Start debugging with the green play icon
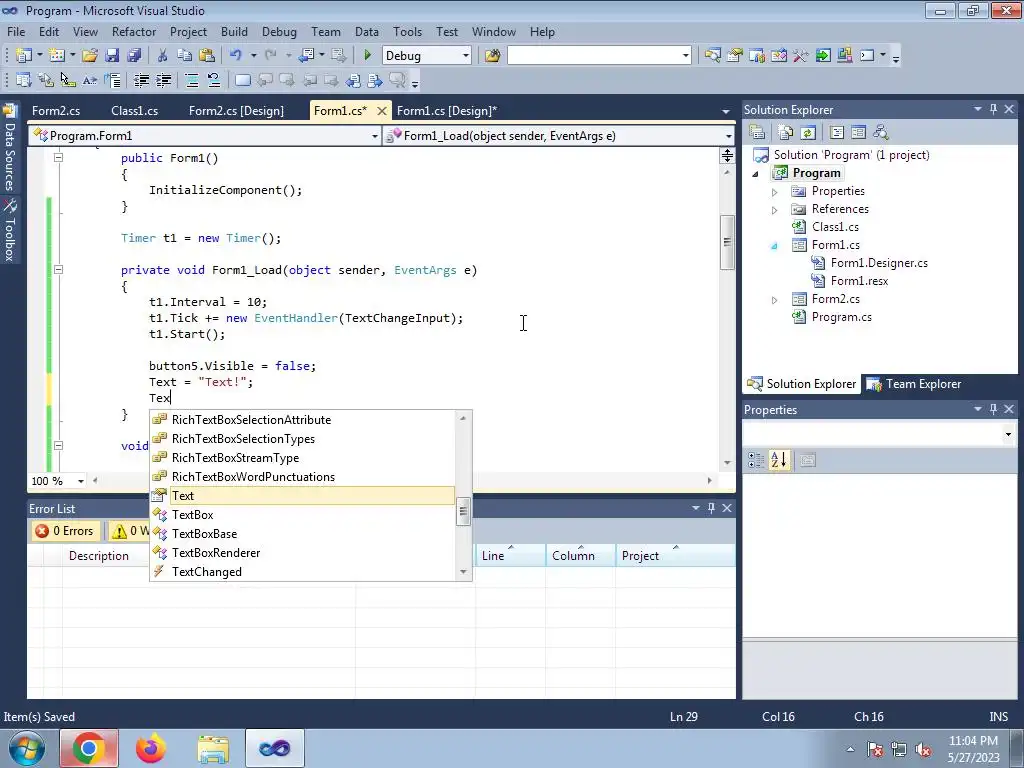Viewport: 1024px width, 768px height. pyautogui.click(x=367, y=56)
